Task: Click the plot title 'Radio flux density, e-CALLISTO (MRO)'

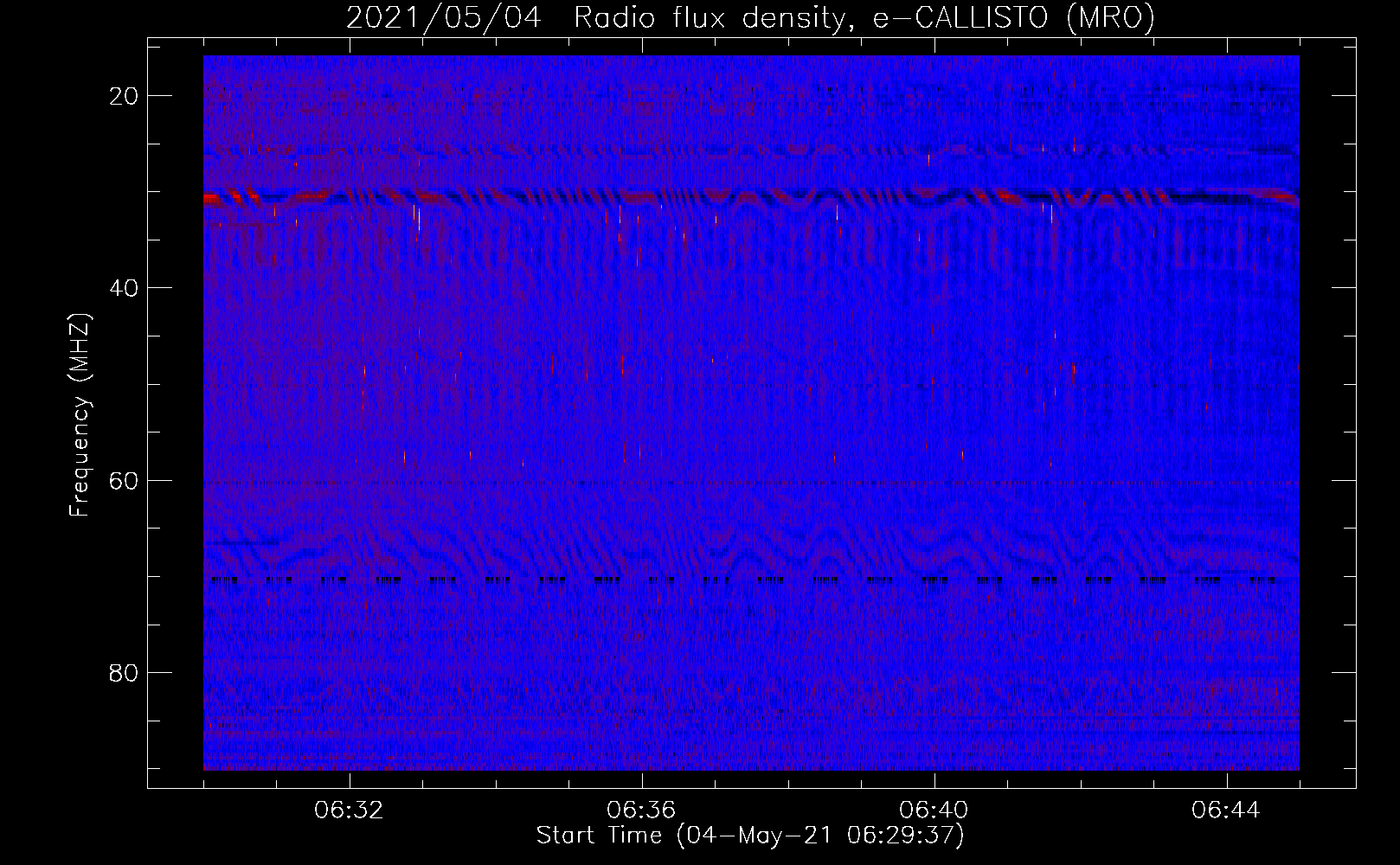Action: pos(864,17)
